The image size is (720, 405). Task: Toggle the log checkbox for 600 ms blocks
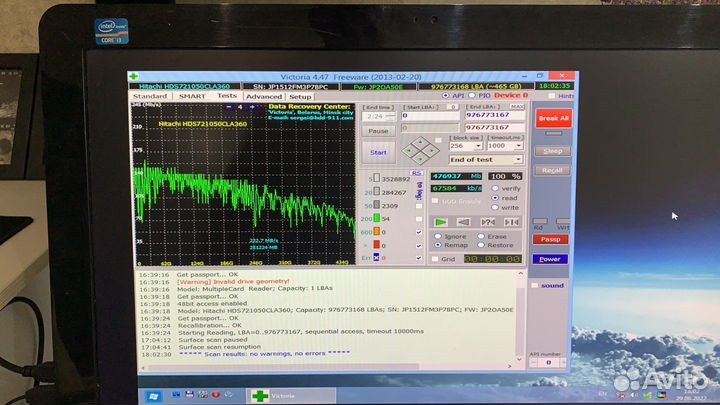click(419, 232)
